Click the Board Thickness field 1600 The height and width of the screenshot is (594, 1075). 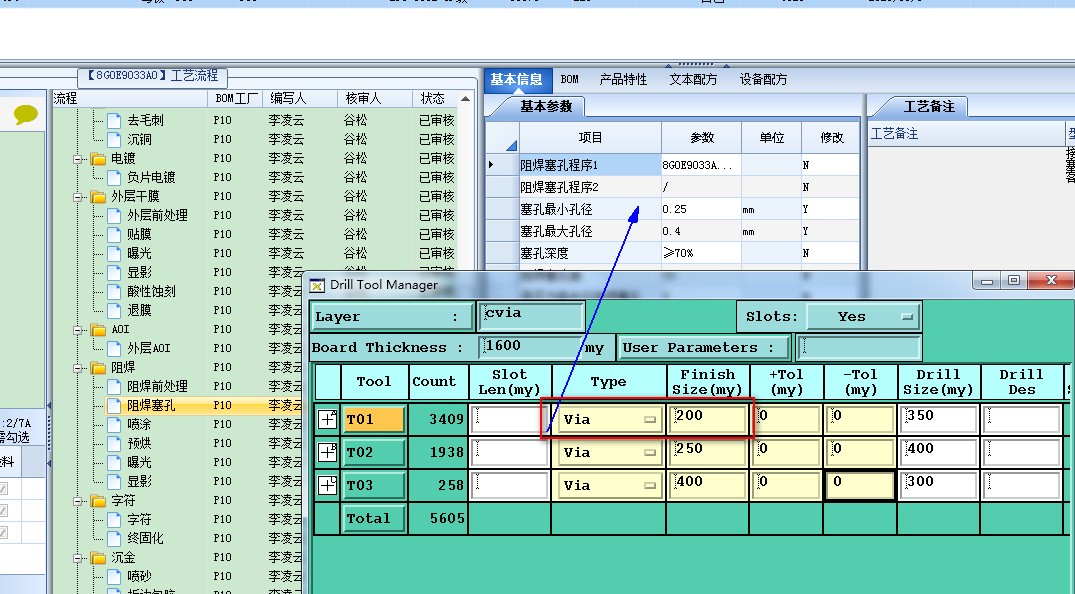[529, 347]
